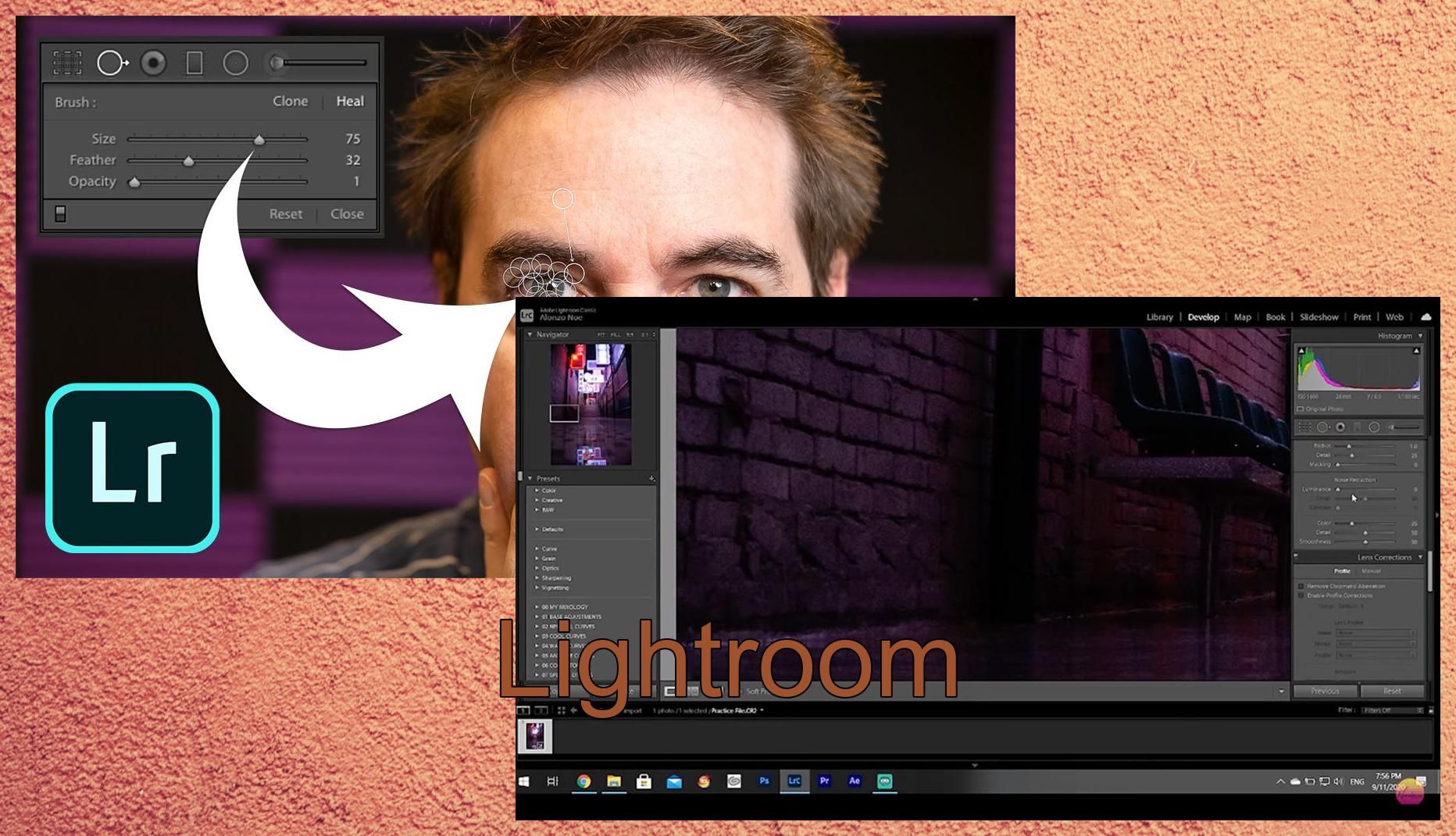Viewport: 1456px width, 836px height.
Task: Collapse the Navigator panel
Action: pos(530,334)
